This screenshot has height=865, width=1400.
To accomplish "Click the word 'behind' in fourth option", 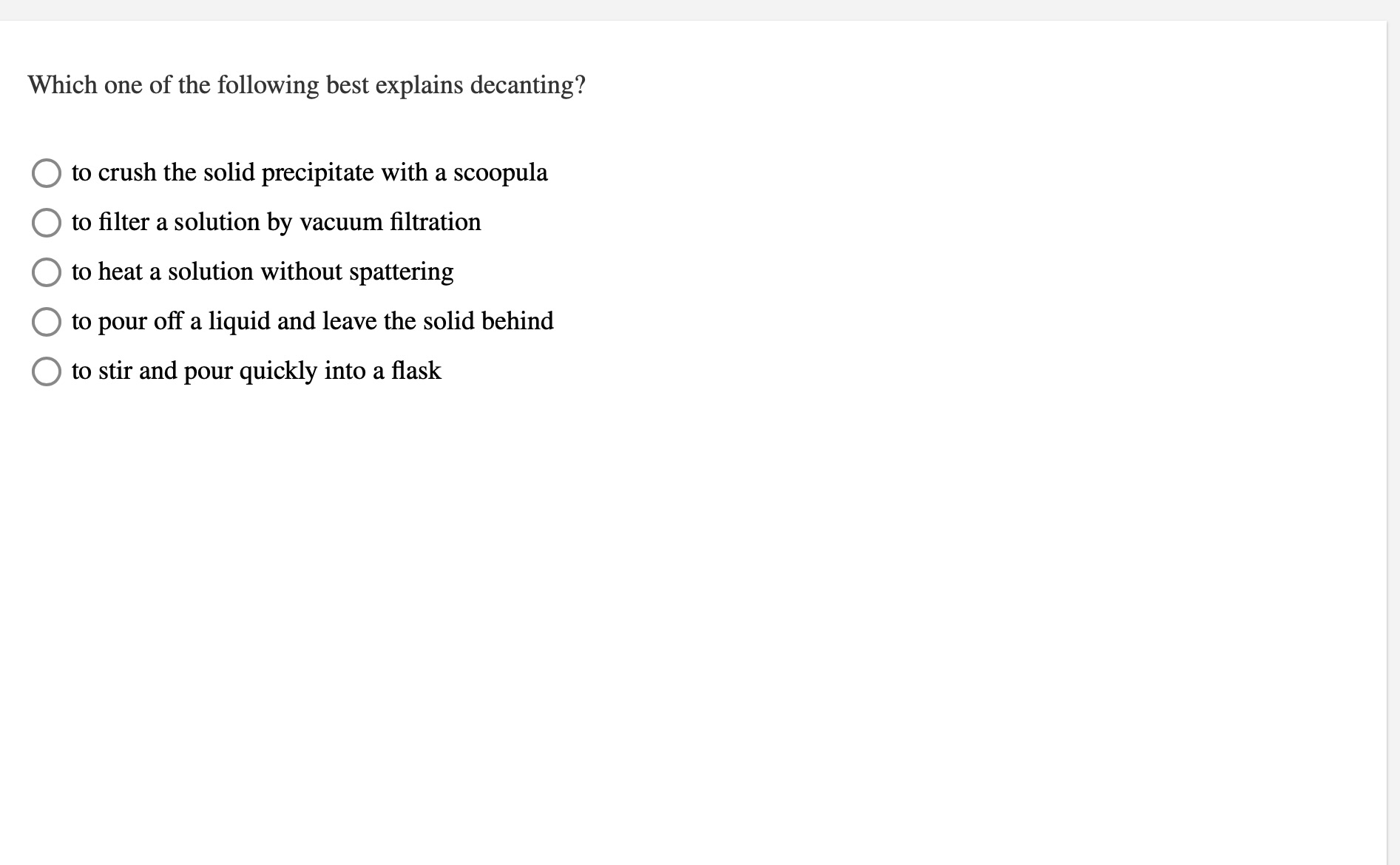I will click(518, 321).
